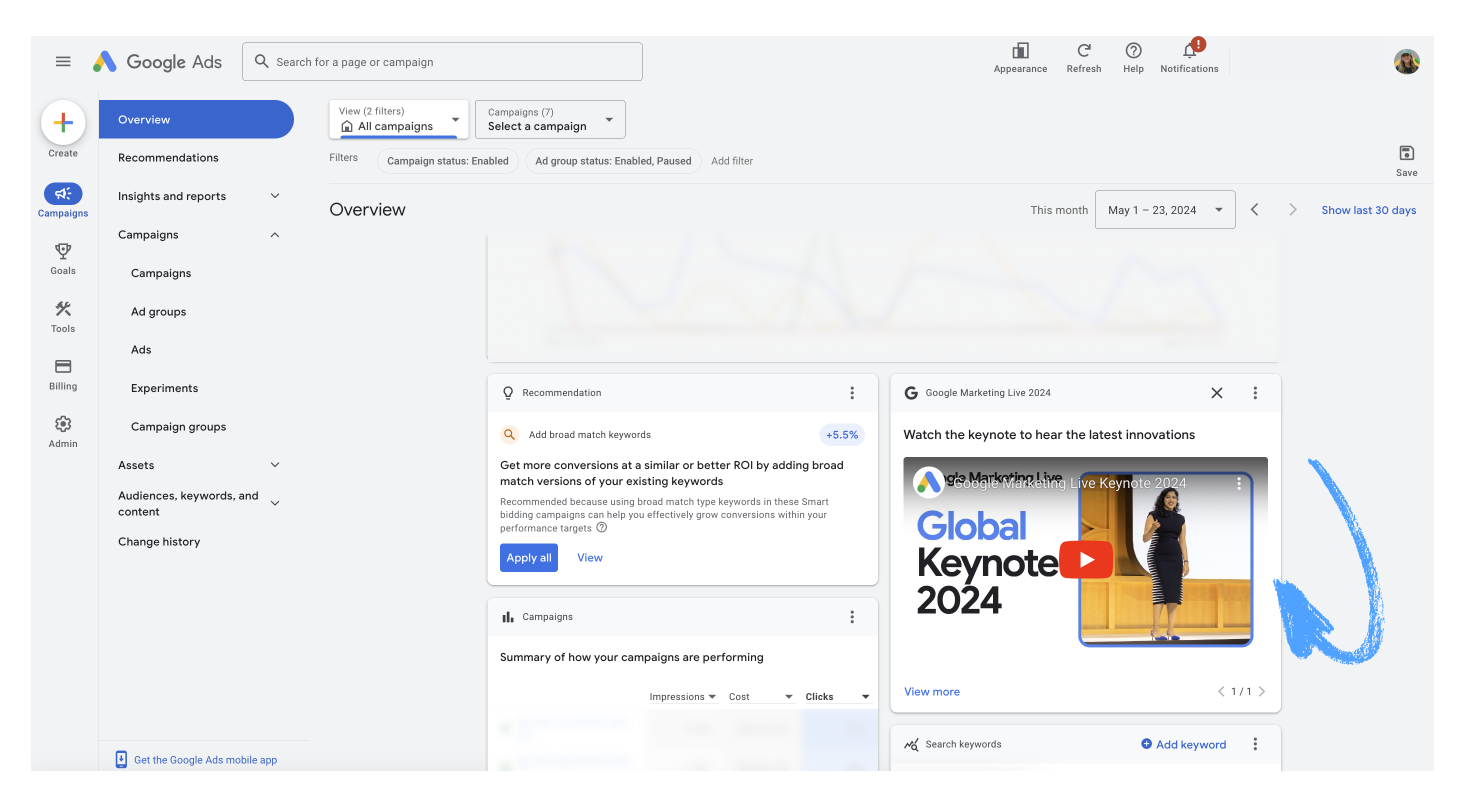Open Help question mark icon
Image resolution: width=1472 pixels, height=804 pixels.
[x=1133, y=51]
